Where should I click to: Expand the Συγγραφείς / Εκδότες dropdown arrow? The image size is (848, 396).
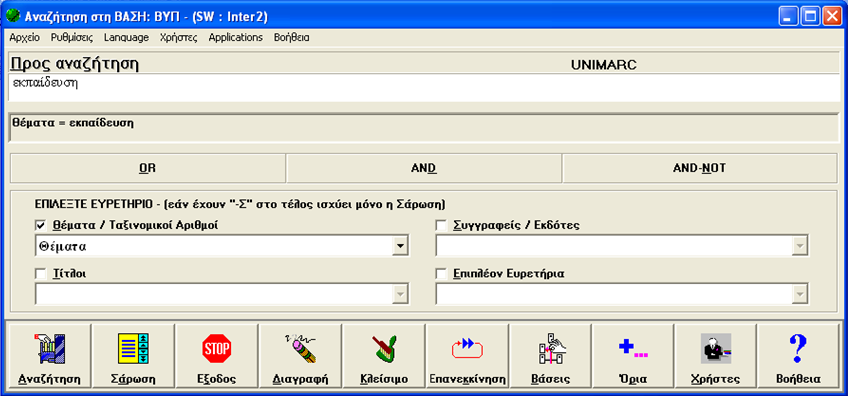click(800, 246)
